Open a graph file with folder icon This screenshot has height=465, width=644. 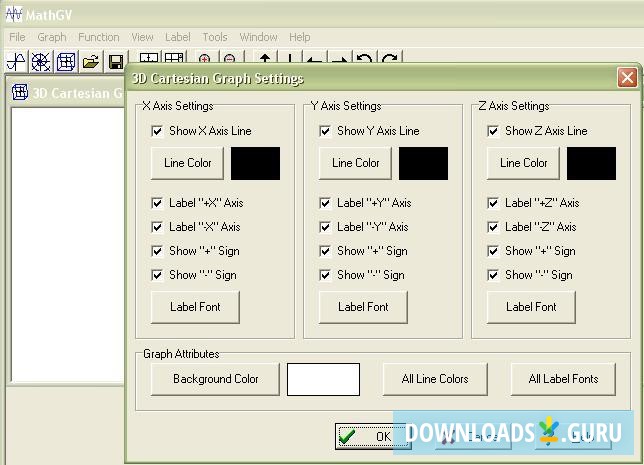91,62
